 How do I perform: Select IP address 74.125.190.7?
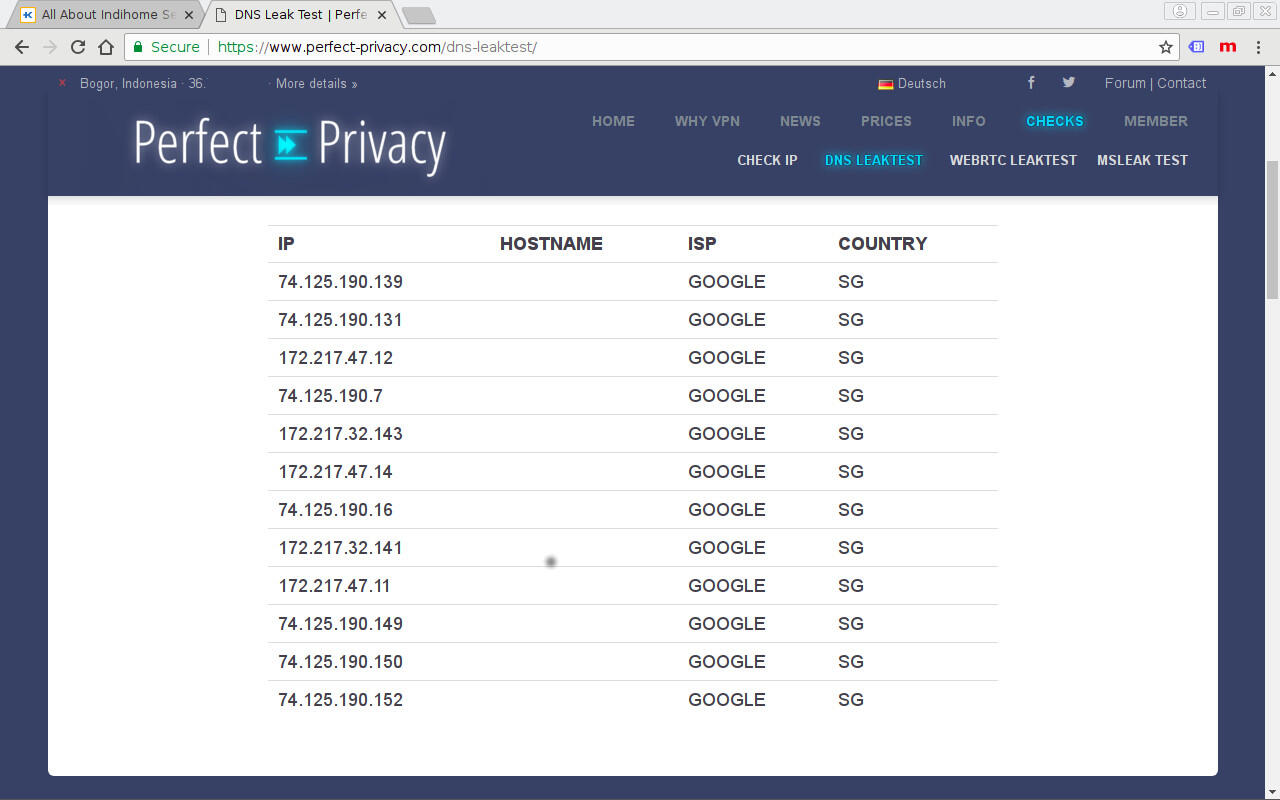[330, 396]
